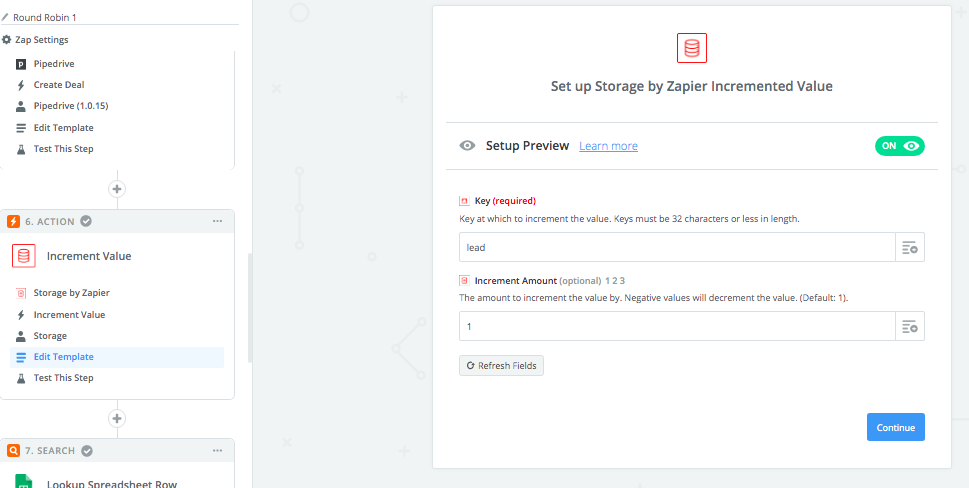Select Test This Step under Increment Value

(x=64, y=377)
